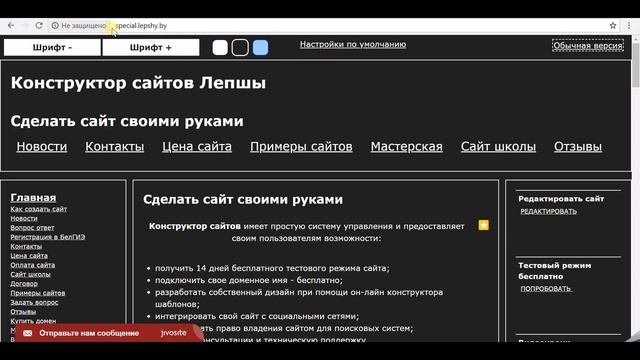Viewport: 640px width, 360px height.
Task: Open 'Сайт школы' sidebar link
Action: point(31,275)
